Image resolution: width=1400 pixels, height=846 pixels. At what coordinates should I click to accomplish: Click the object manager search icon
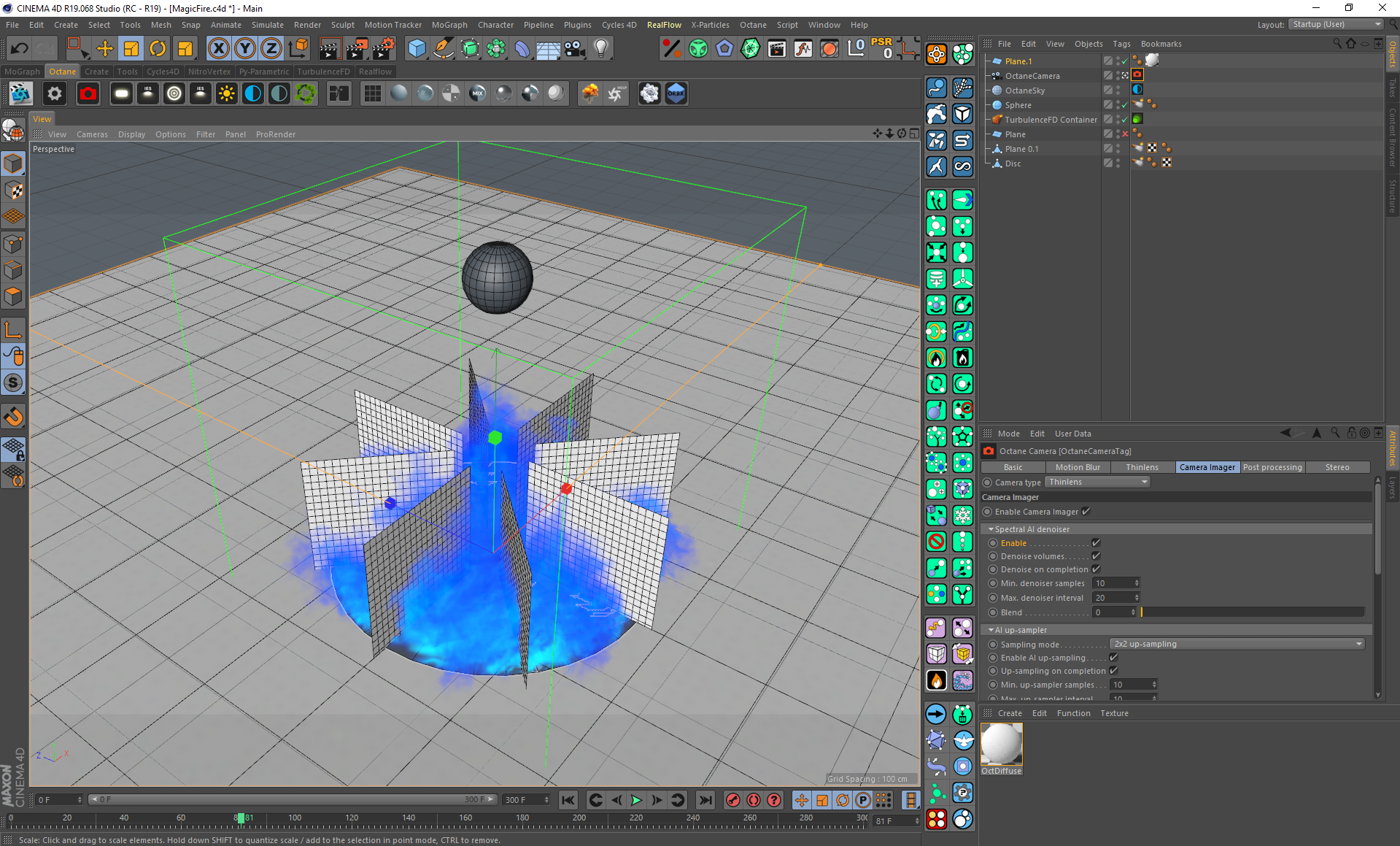pos(1337,44)
